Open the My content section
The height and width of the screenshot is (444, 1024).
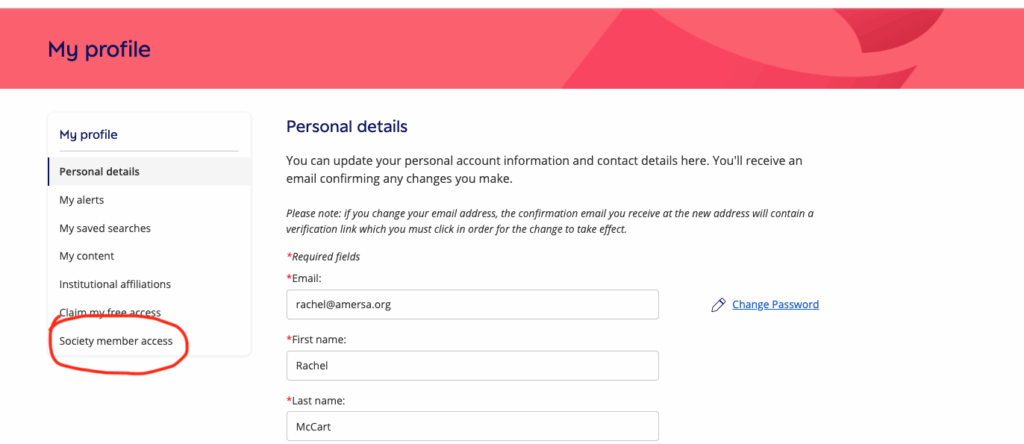87,256
